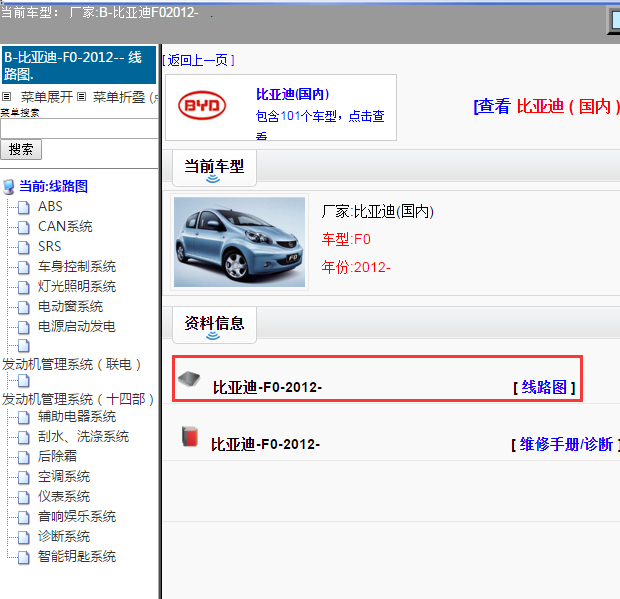
Task: Click 包含101个车型，点击查看 link
Action: pyautogui.click(x=320, y=125)
